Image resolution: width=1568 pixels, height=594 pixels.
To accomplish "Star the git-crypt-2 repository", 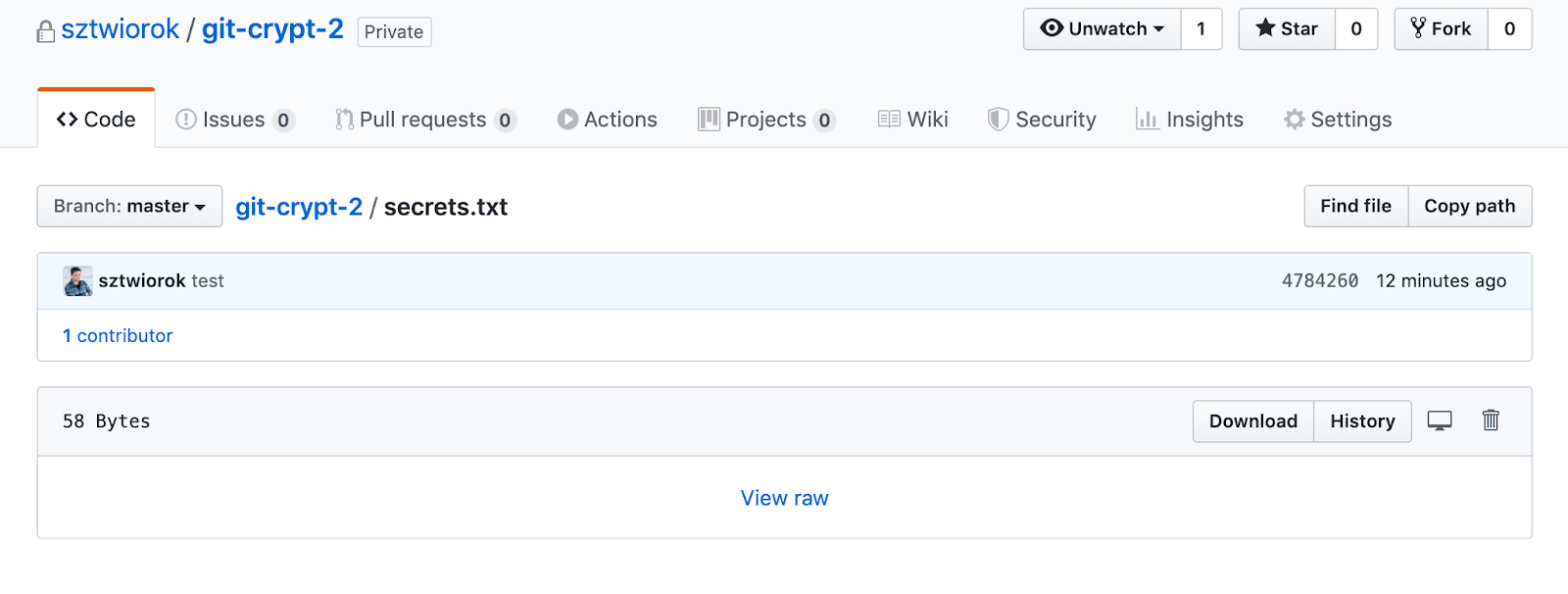I will [x=1287, y=28].
